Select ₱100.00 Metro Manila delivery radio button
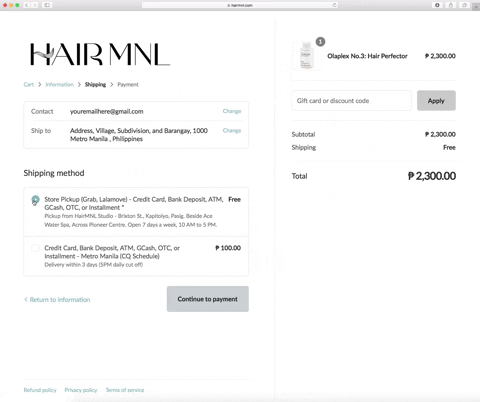 click(35, 248)
